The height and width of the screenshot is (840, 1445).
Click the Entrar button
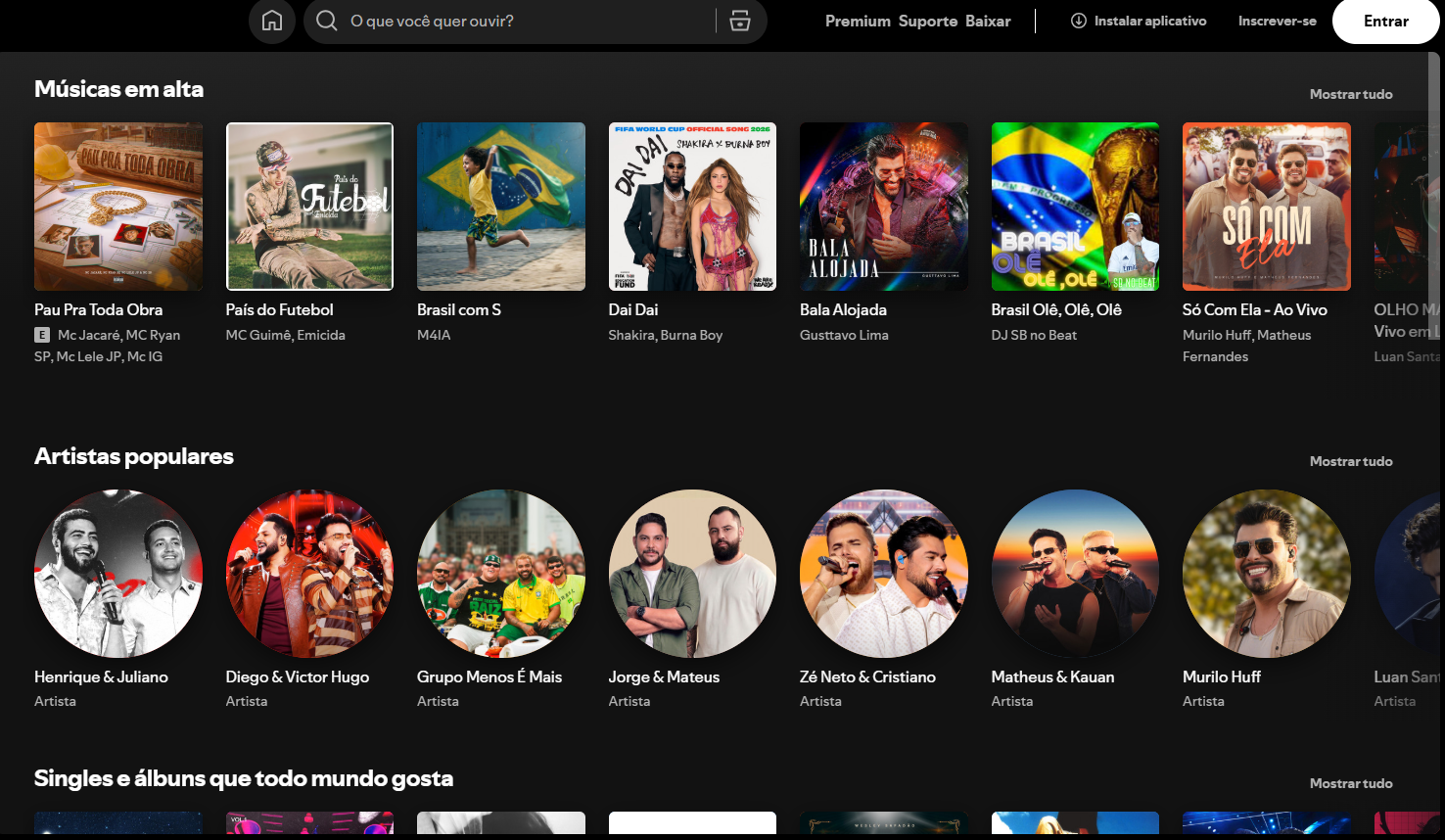pyautogui.click(x=1386, y=21)
